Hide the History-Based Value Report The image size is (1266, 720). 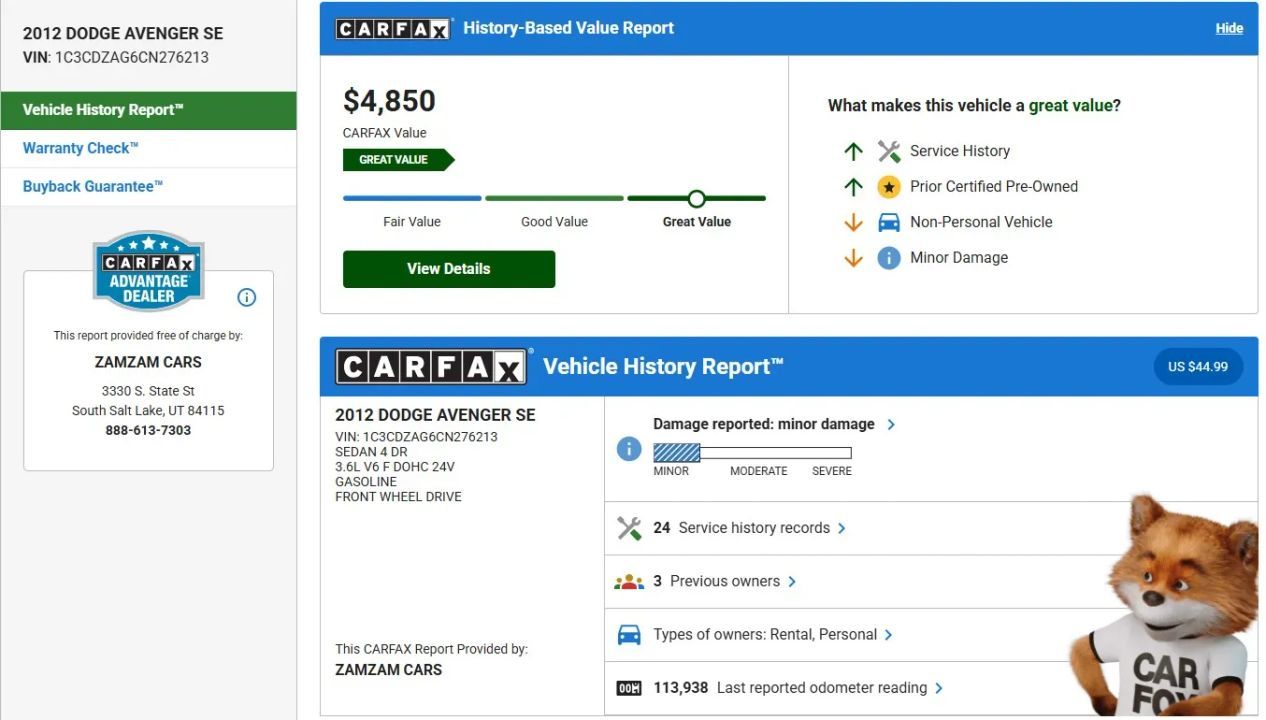click(1229, 28)
